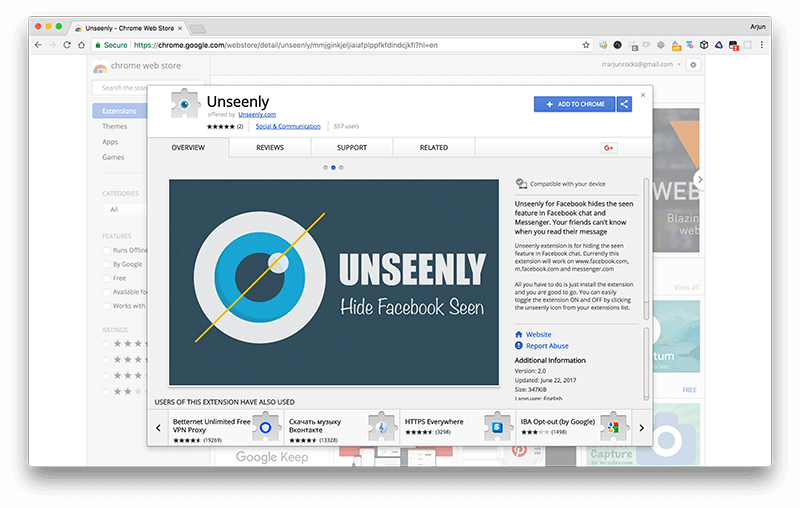
Task: Open the Web Store settings gear
Action: point(694,64)
